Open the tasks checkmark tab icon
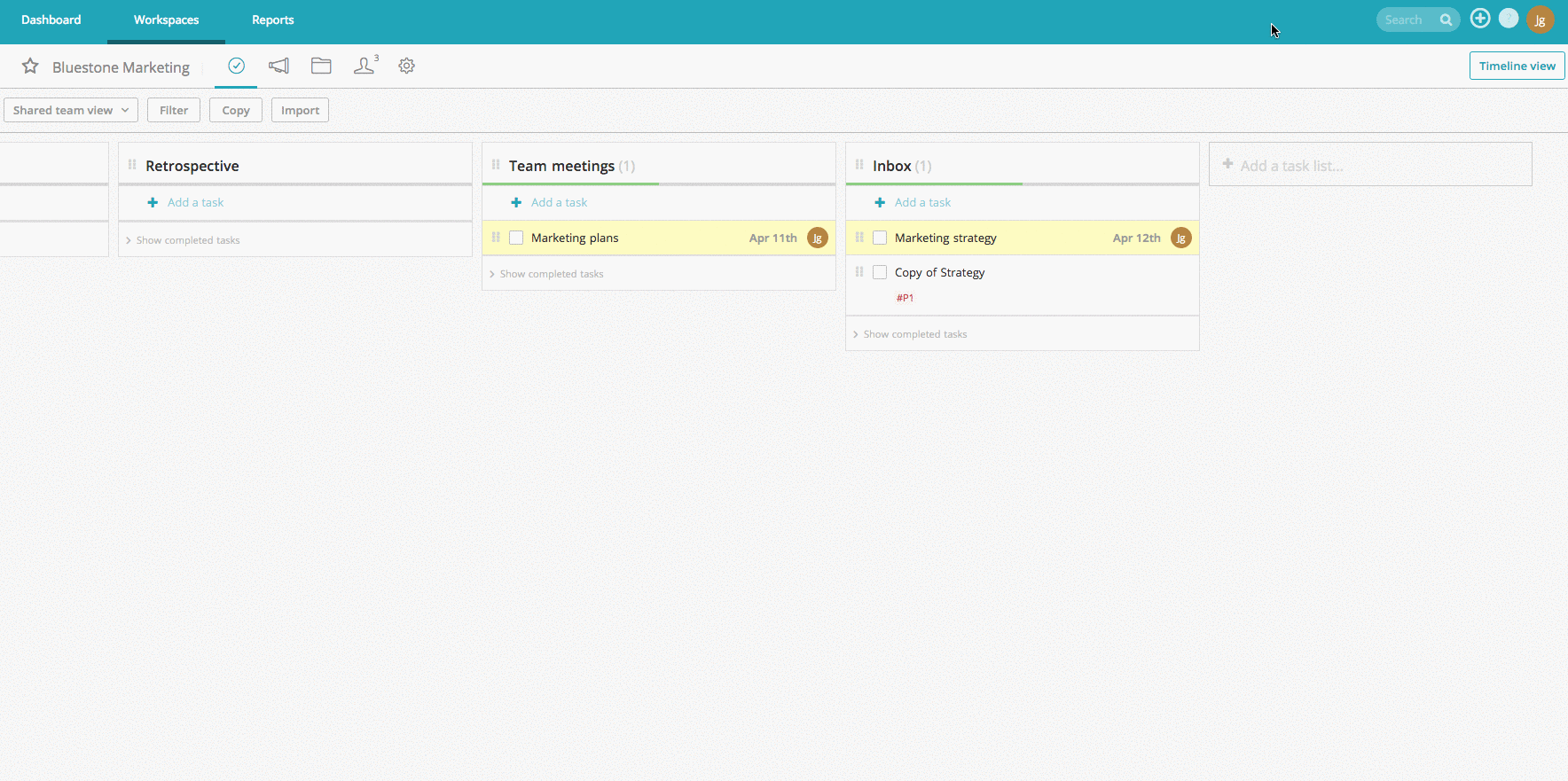Viewport: 1568px width, 781px height. point(236,66)
